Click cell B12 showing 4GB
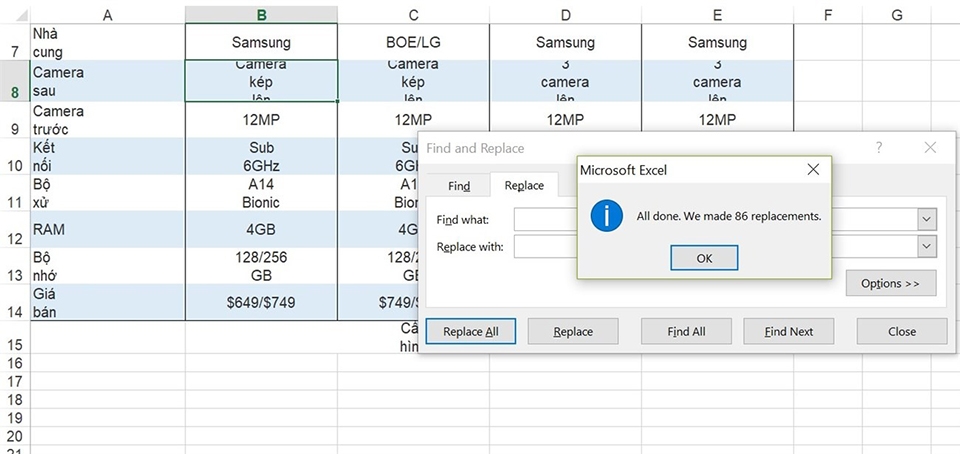 click(261, 229)
